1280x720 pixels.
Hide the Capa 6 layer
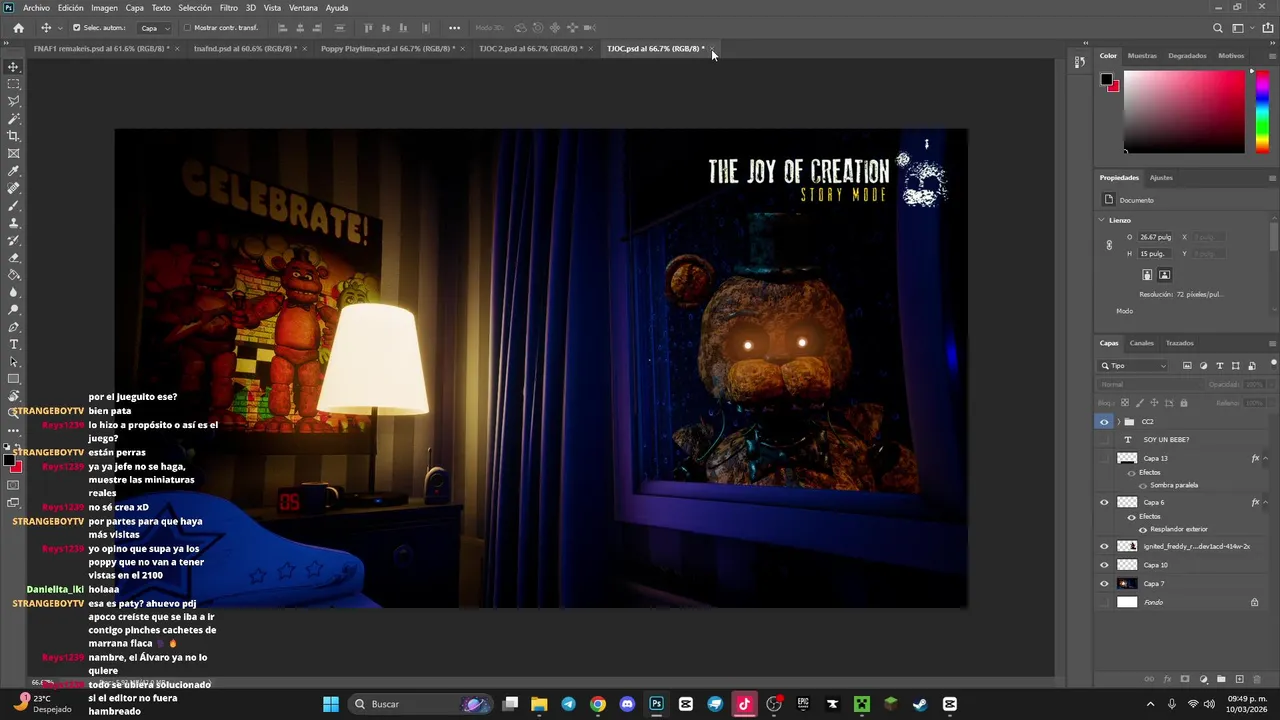(1104, 502)
